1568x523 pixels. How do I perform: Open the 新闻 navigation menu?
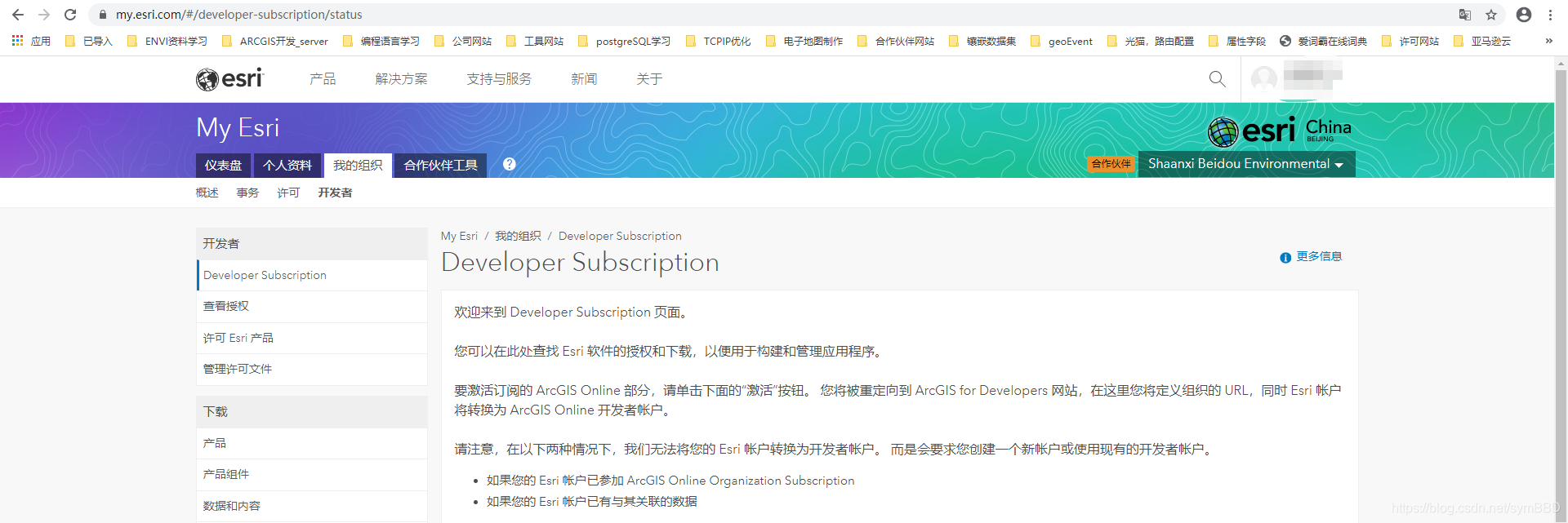coord(584,78)
